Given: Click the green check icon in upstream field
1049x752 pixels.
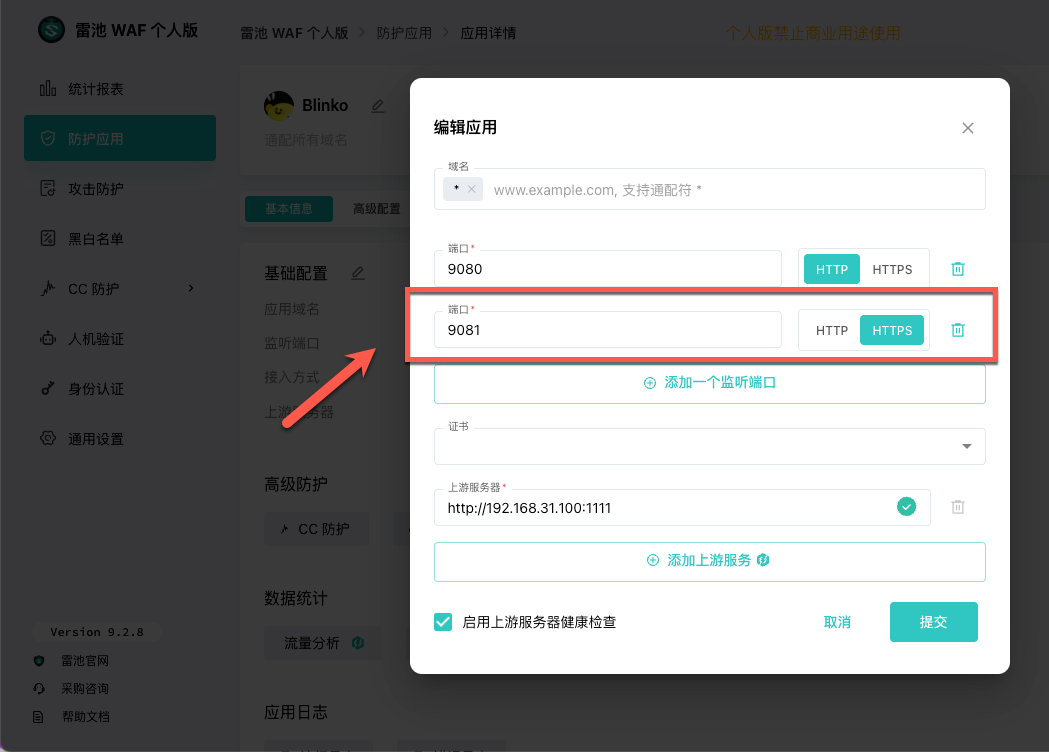Looking at the screenshot, I should click(906, 506).
